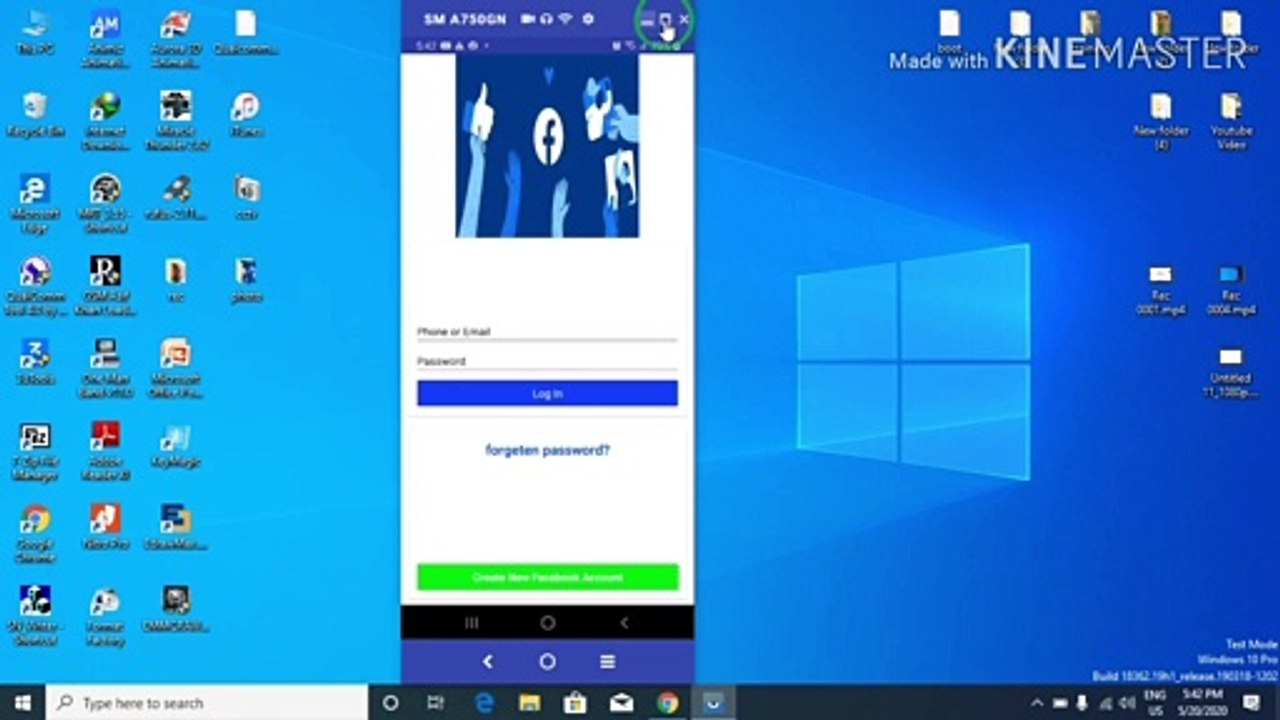This screenshot has width=1280, height=720.
Task: Open settings gear in the SM A750GN title bar
Action: 588,19
